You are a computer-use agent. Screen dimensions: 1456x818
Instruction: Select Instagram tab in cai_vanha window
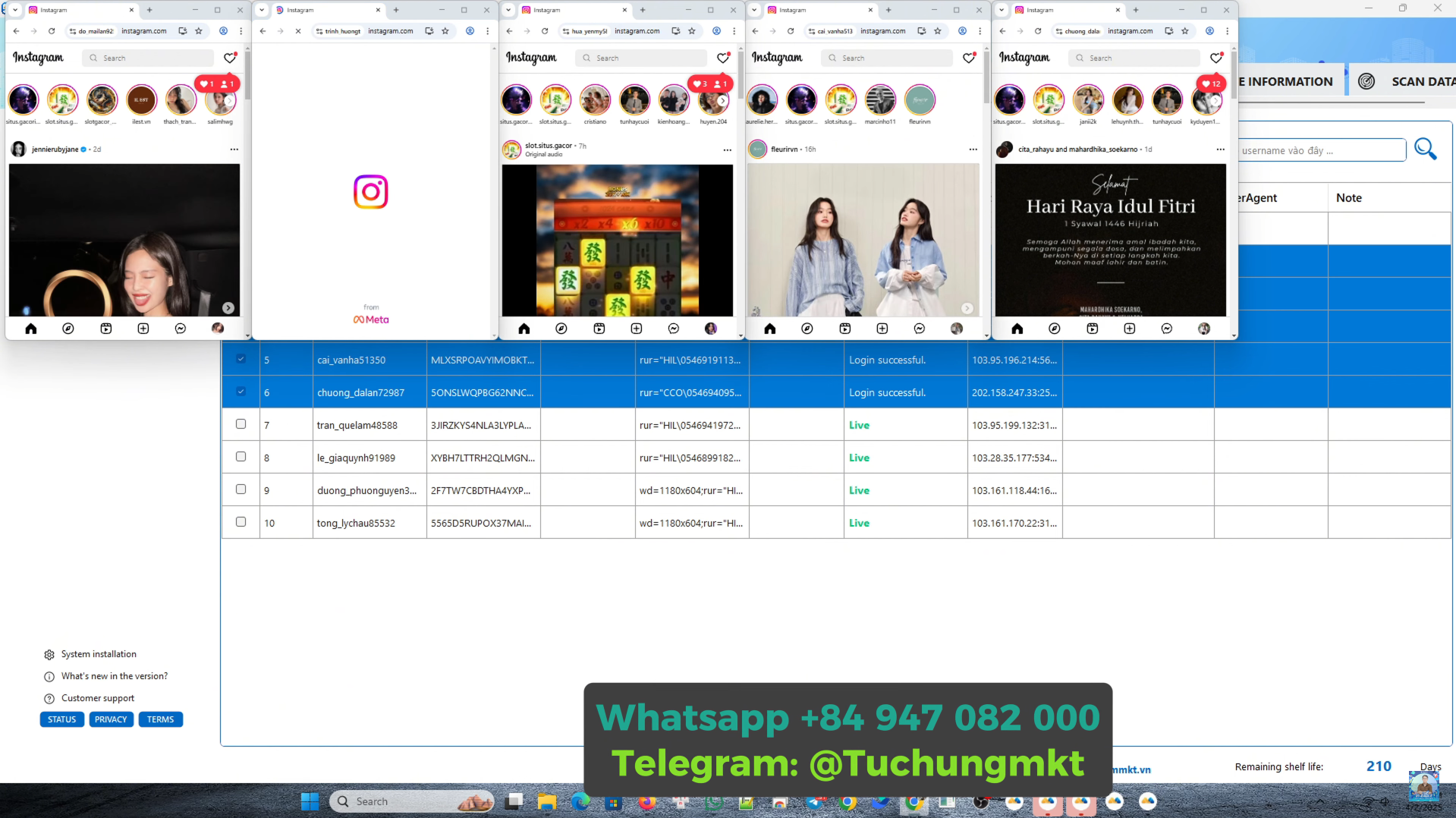(820, 10)
